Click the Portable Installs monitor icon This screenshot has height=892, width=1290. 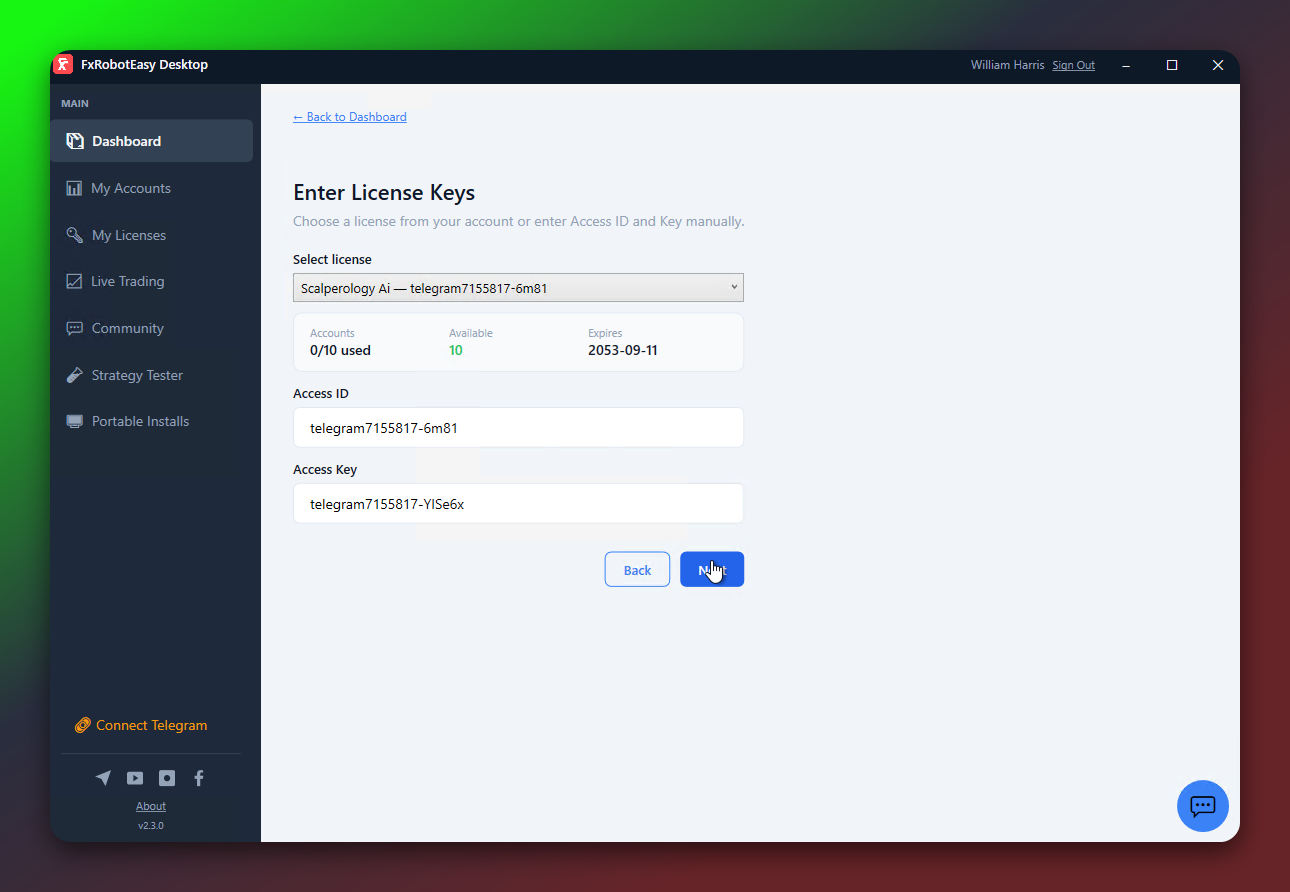click(x=74, y=421)
